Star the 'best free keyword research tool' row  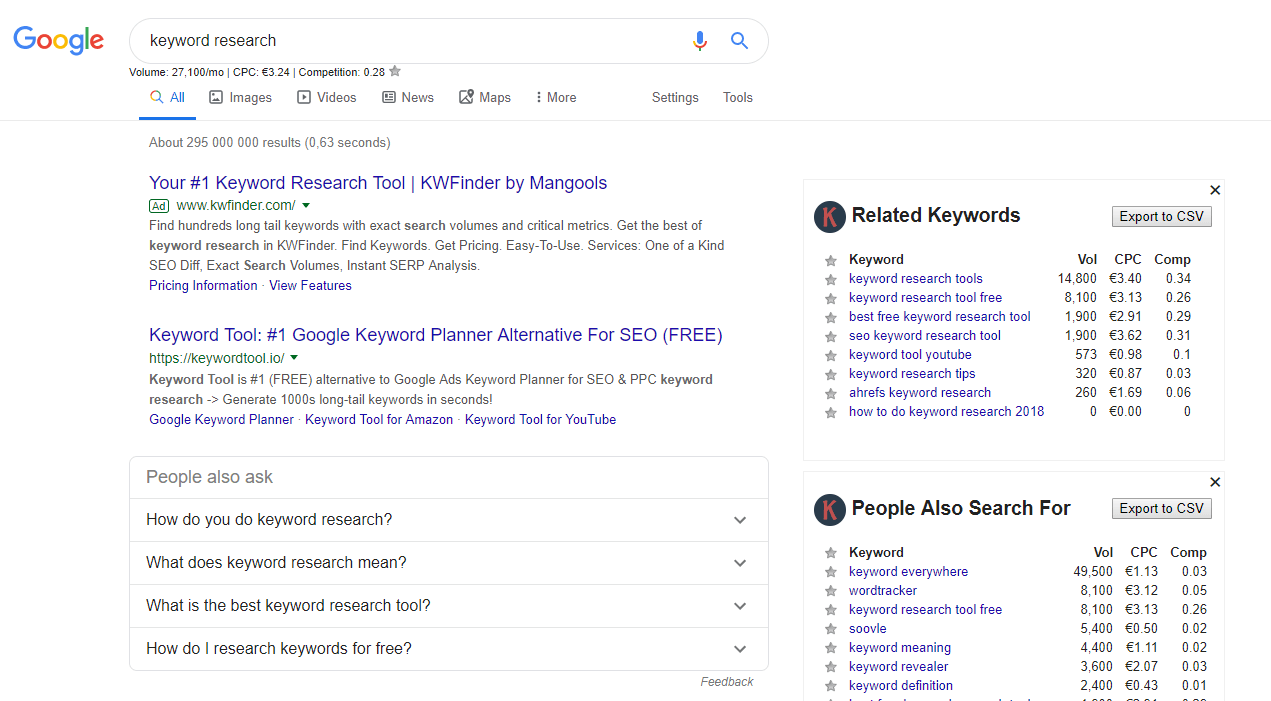click(830, 318)
